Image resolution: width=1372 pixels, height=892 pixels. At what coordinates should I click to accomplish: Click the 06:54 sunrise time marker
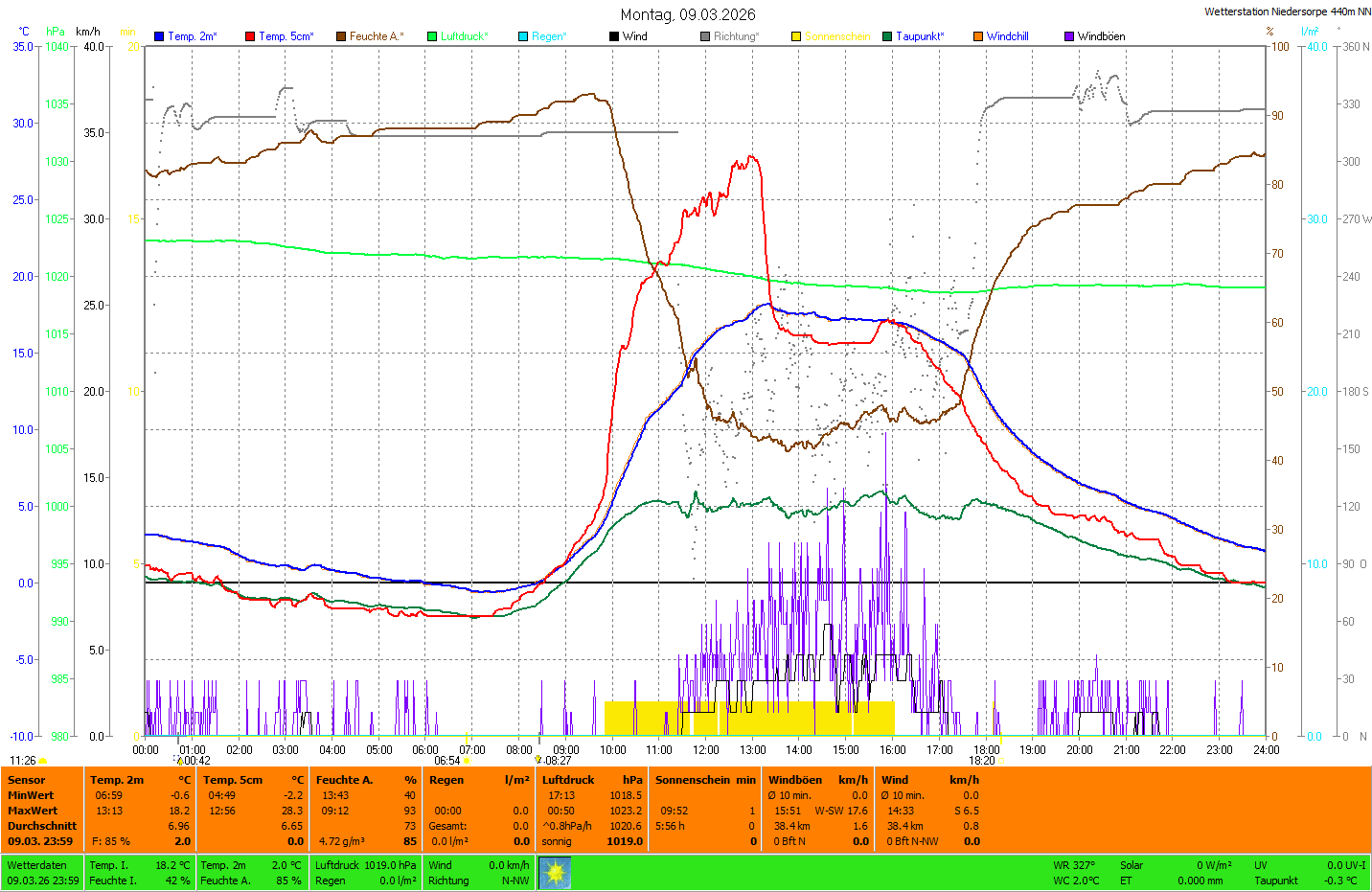coord(447,761)
